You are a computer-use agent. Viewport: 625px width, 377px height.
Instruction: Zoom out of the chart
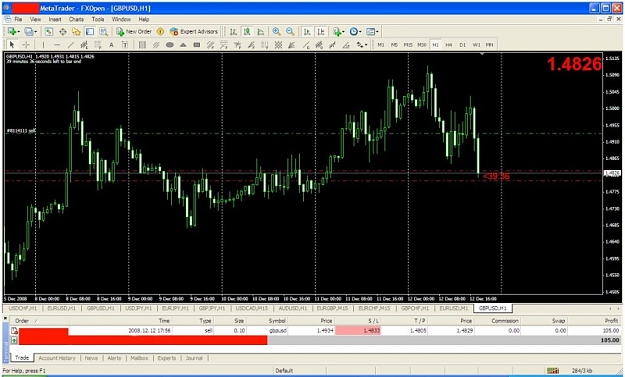[x=290, y=31]
